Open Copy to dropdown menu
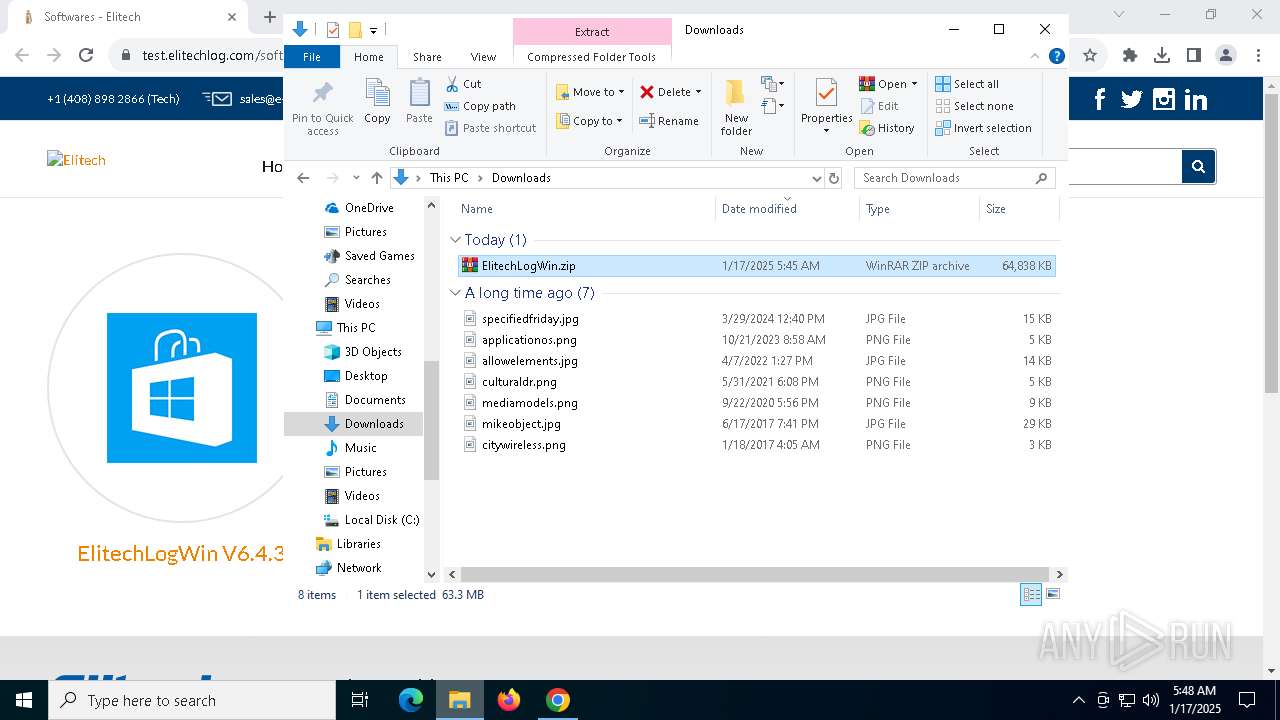The height and width of the screenshot is (720, 1280). pos(589,121)
